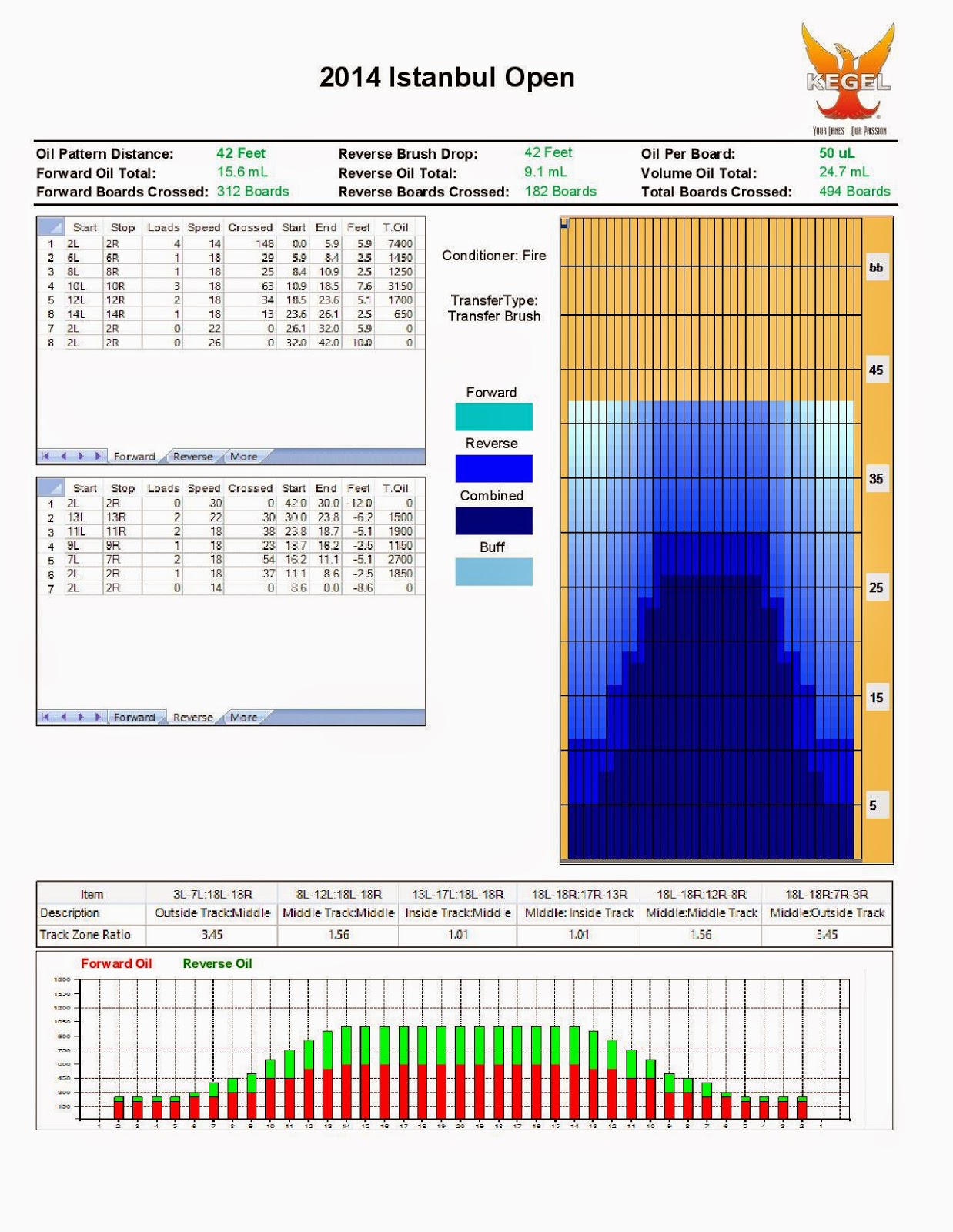Click the 182 Boards value

tap(560, 192)
